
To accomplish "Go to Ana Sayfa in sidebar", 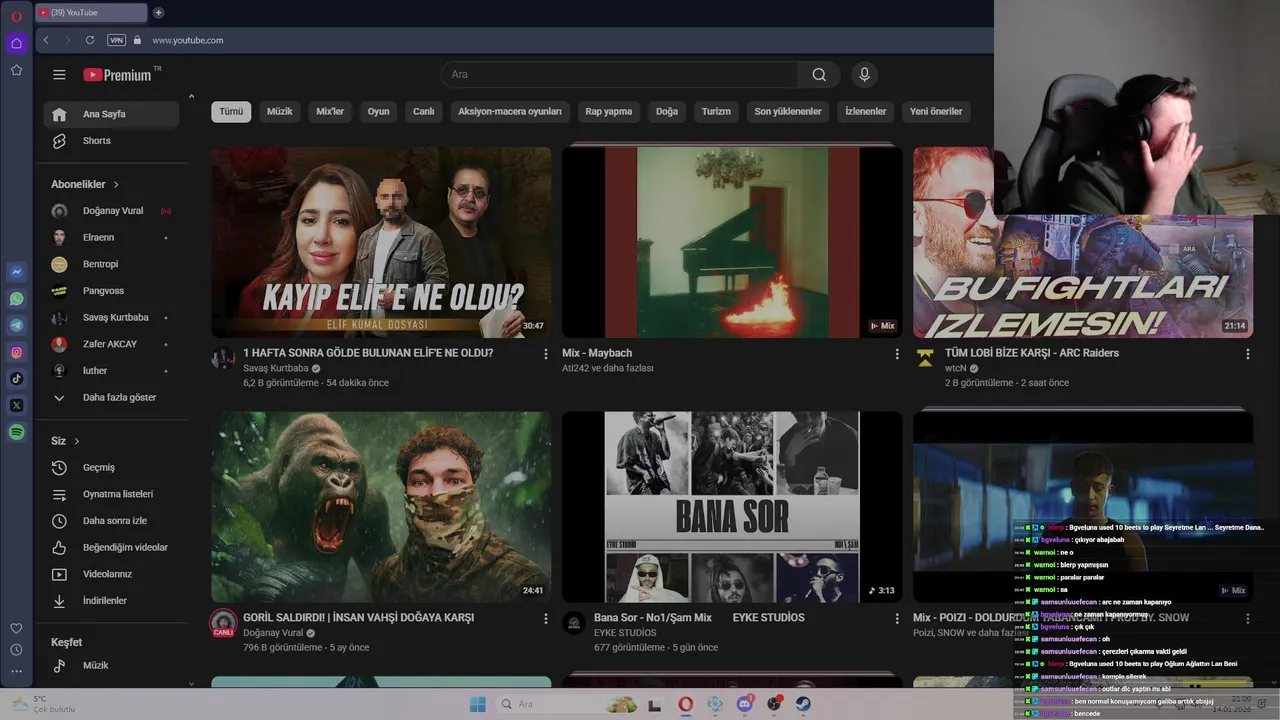I will (x=112, y=114).
